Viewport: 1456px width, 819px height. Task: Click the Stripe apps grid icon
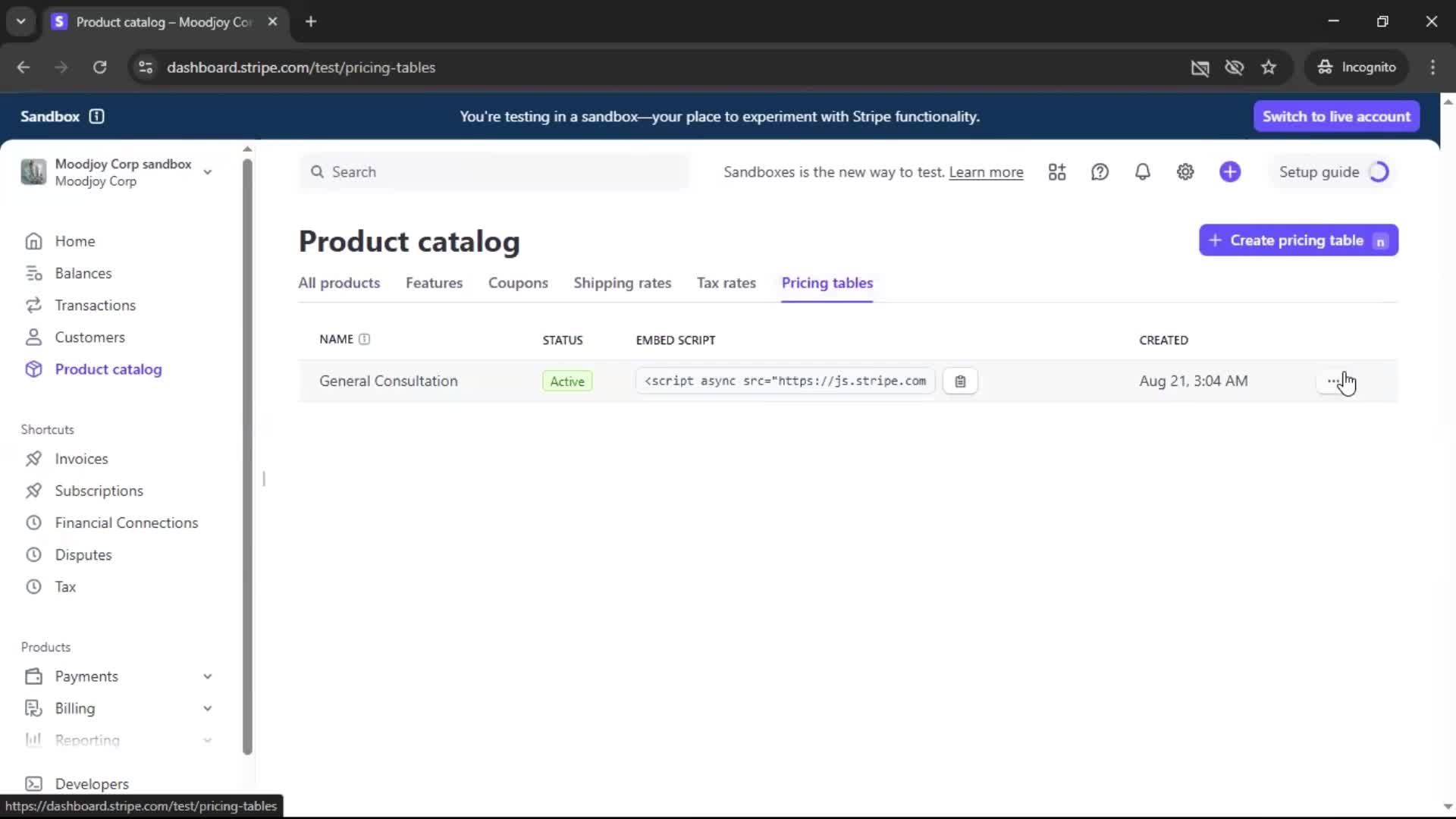point(1057,172)
